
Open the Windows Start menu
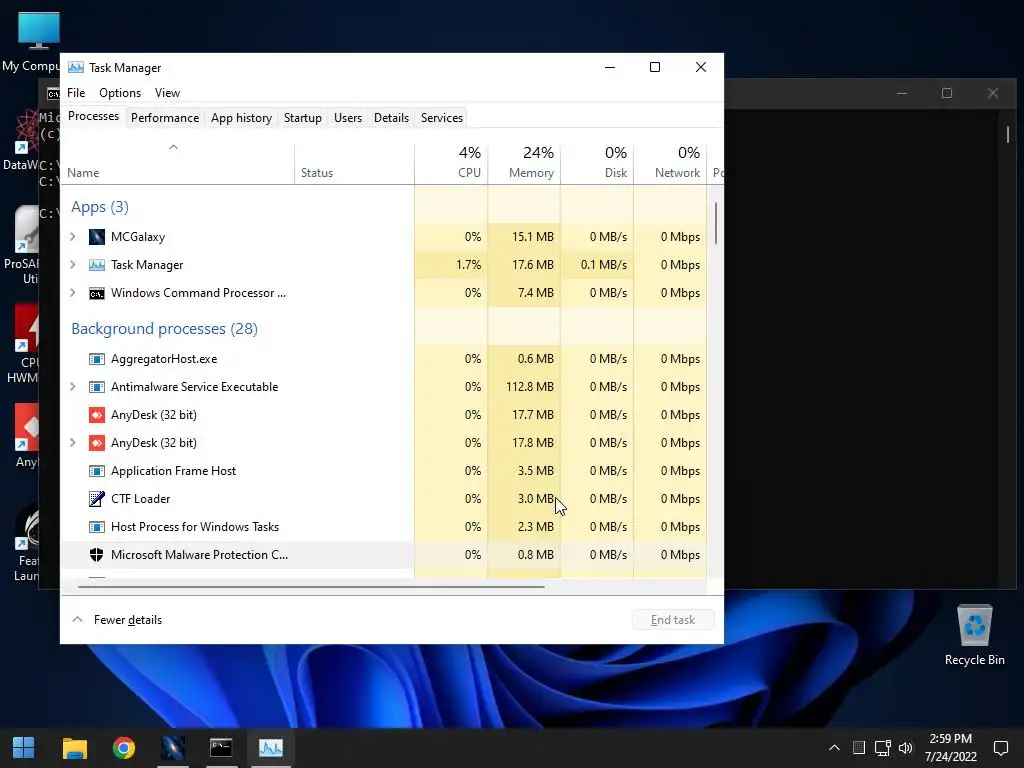coord(24,747)
